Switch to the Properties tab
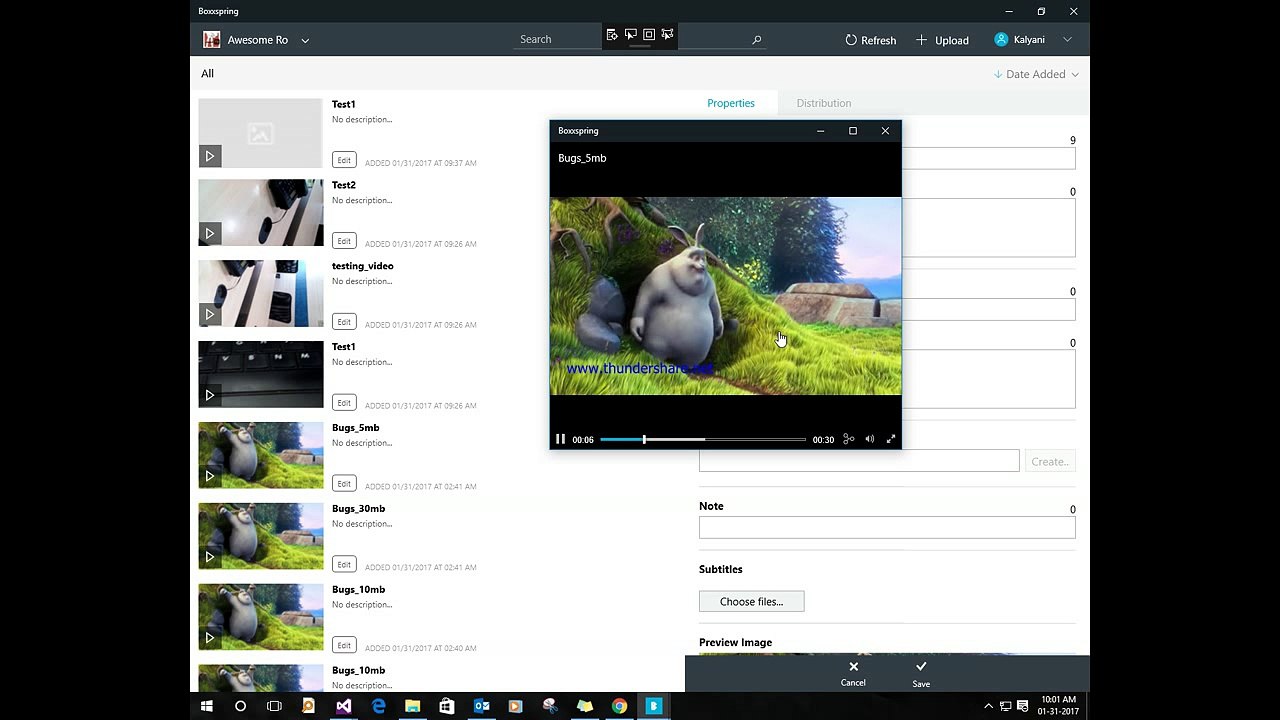 731,103
